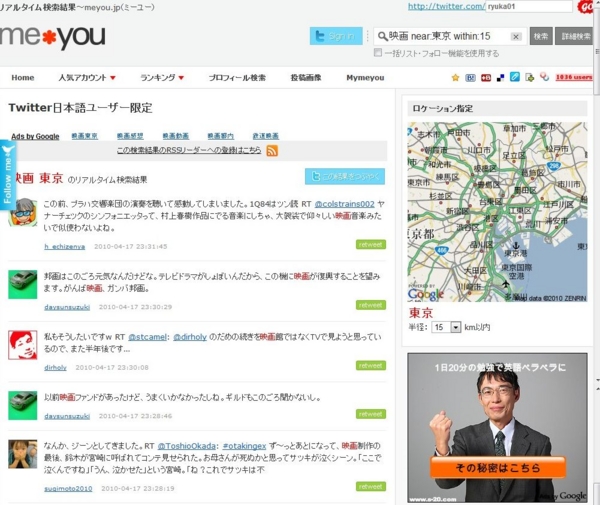The width and height of the screenshot is (600, 505).
Task: Click the blue link share icon
Action: (x=515, y=77)
